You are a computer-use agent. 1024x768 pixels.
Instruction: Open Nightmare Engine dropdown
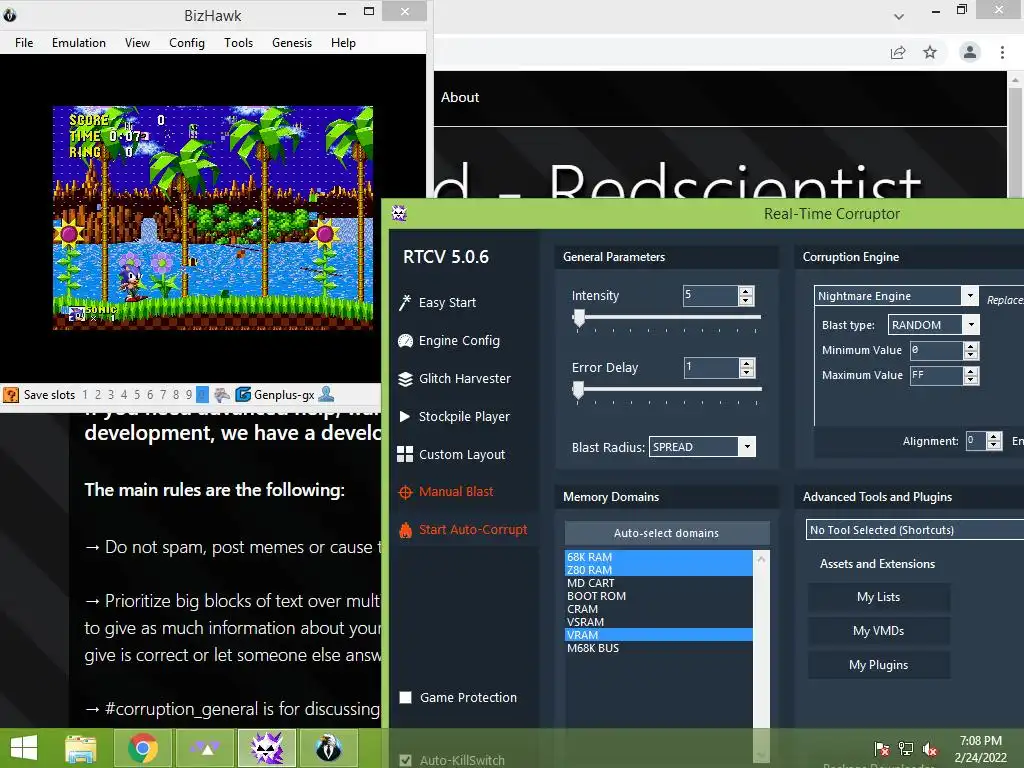[970, 296]
